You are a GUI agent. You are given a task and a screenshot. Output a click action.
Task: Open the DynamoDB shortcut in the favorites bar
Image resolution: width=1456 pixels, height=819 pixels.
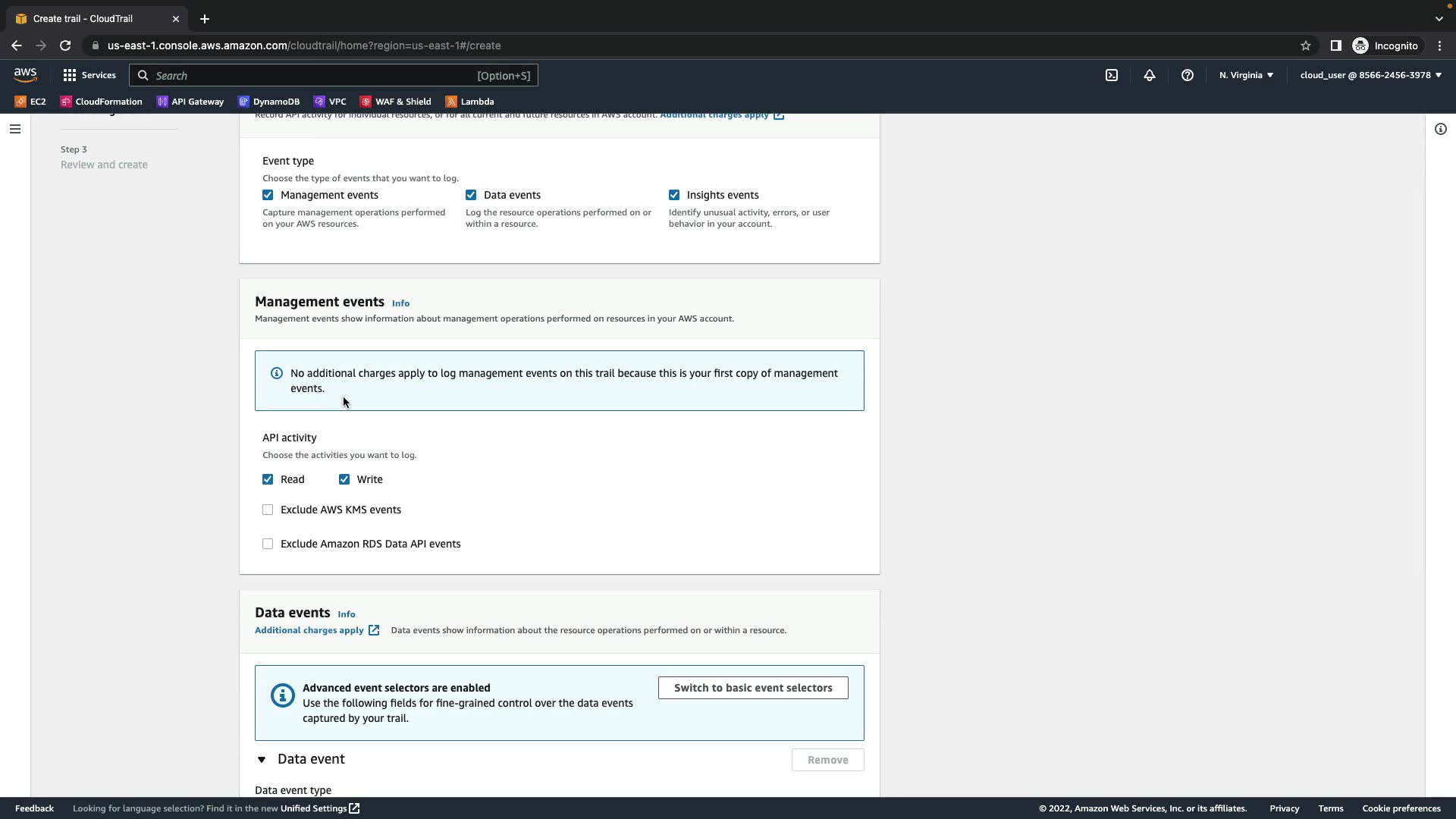pyautogui.click(x=269, y=102)
